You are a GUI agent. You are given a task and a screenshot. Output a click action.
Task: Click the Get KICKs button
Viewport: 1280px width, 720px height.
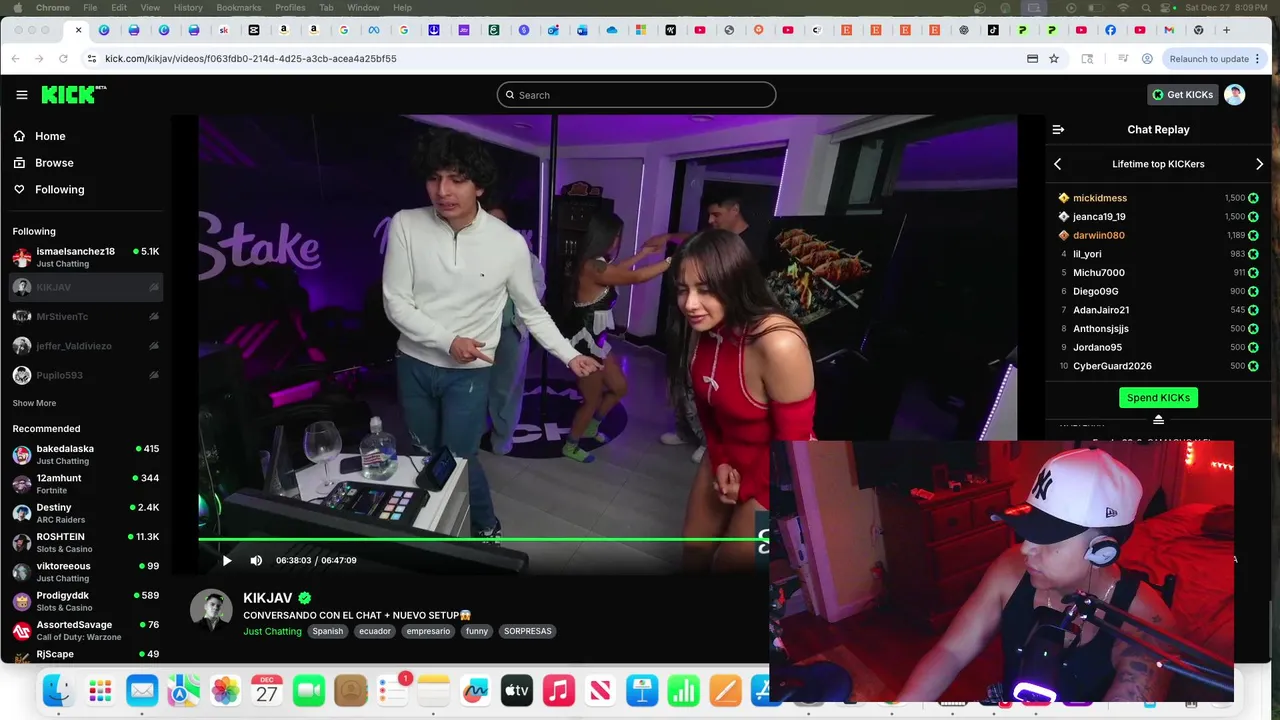(x=1182, y=95)
